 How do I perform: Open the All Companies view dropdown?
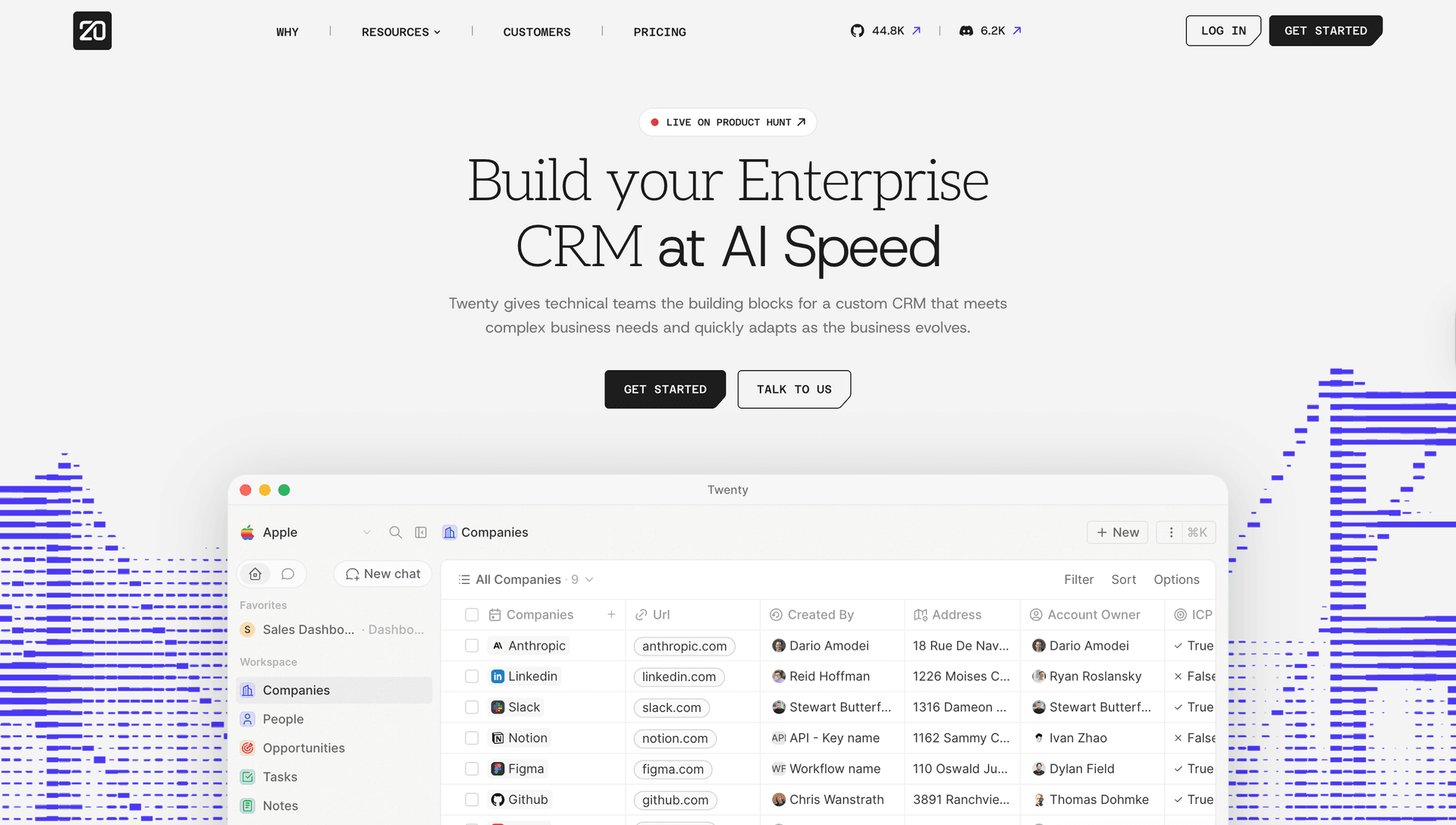526,579
